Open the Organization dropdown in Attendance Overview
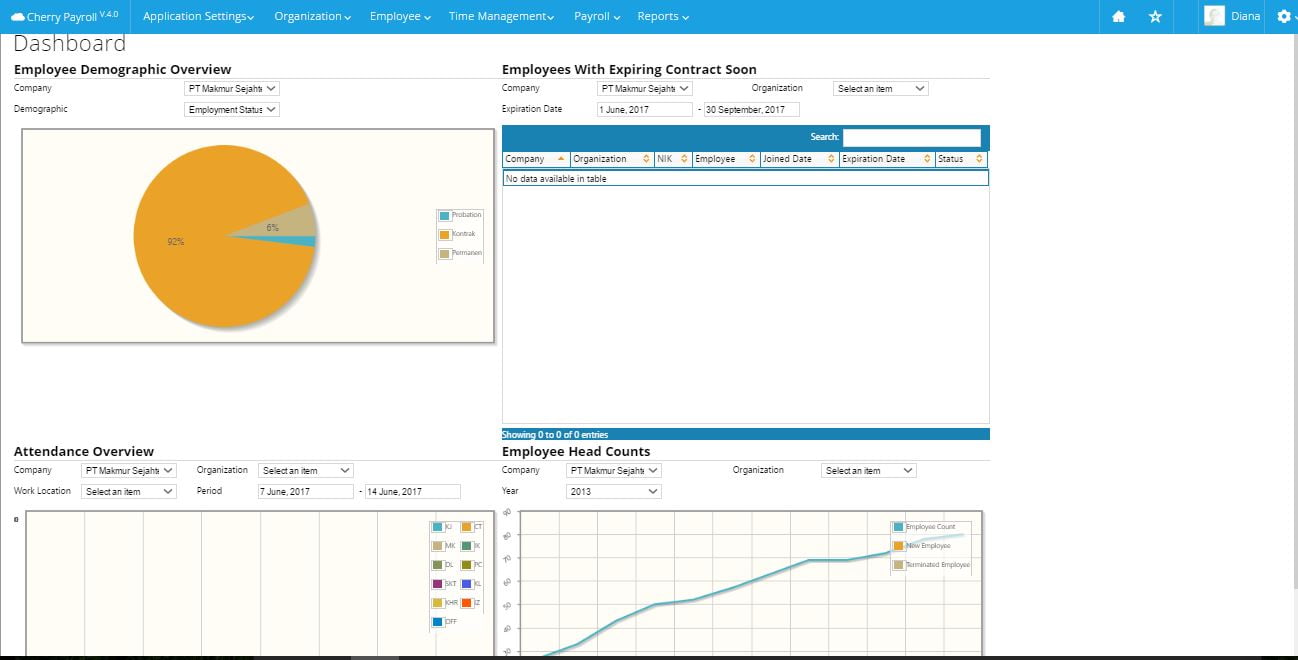This screenshot has width=1298, height=660. [306, 470]
